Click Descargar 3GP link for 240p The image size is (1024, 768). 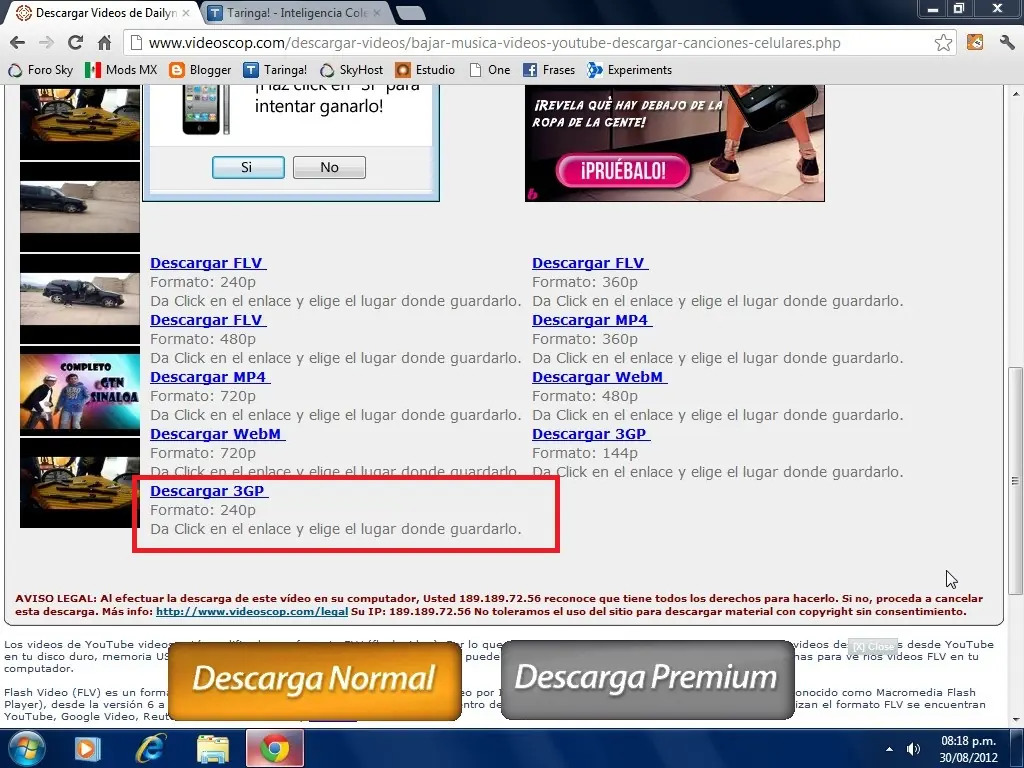coord(209,490)
